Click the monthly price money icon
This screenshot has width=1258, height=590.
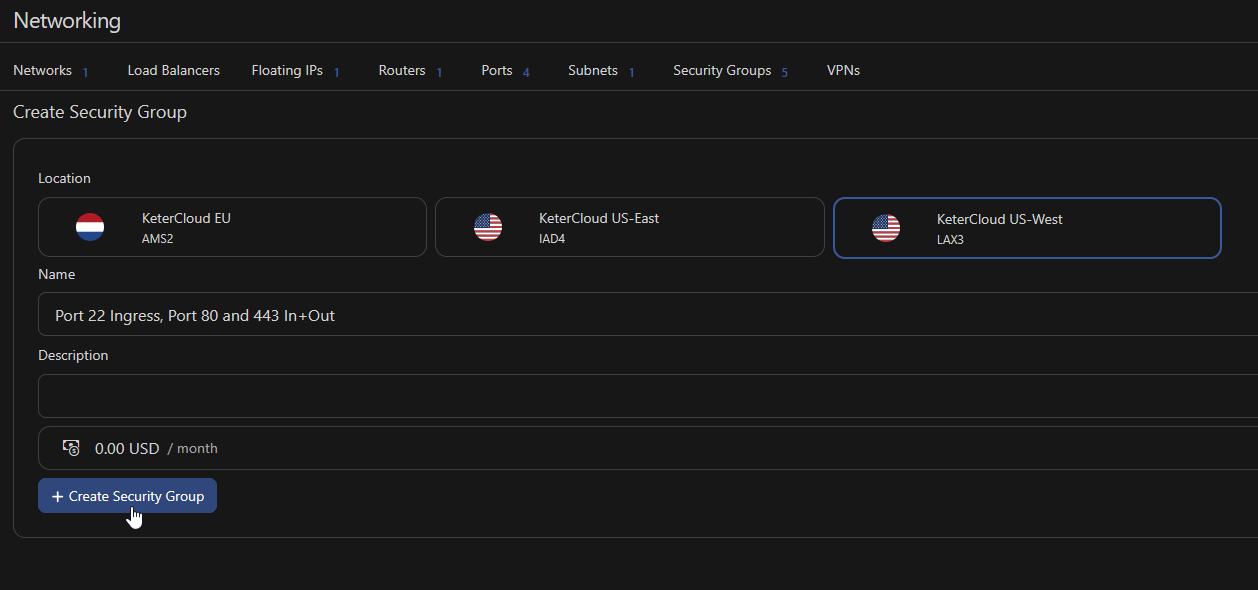[x=71, y=448]
